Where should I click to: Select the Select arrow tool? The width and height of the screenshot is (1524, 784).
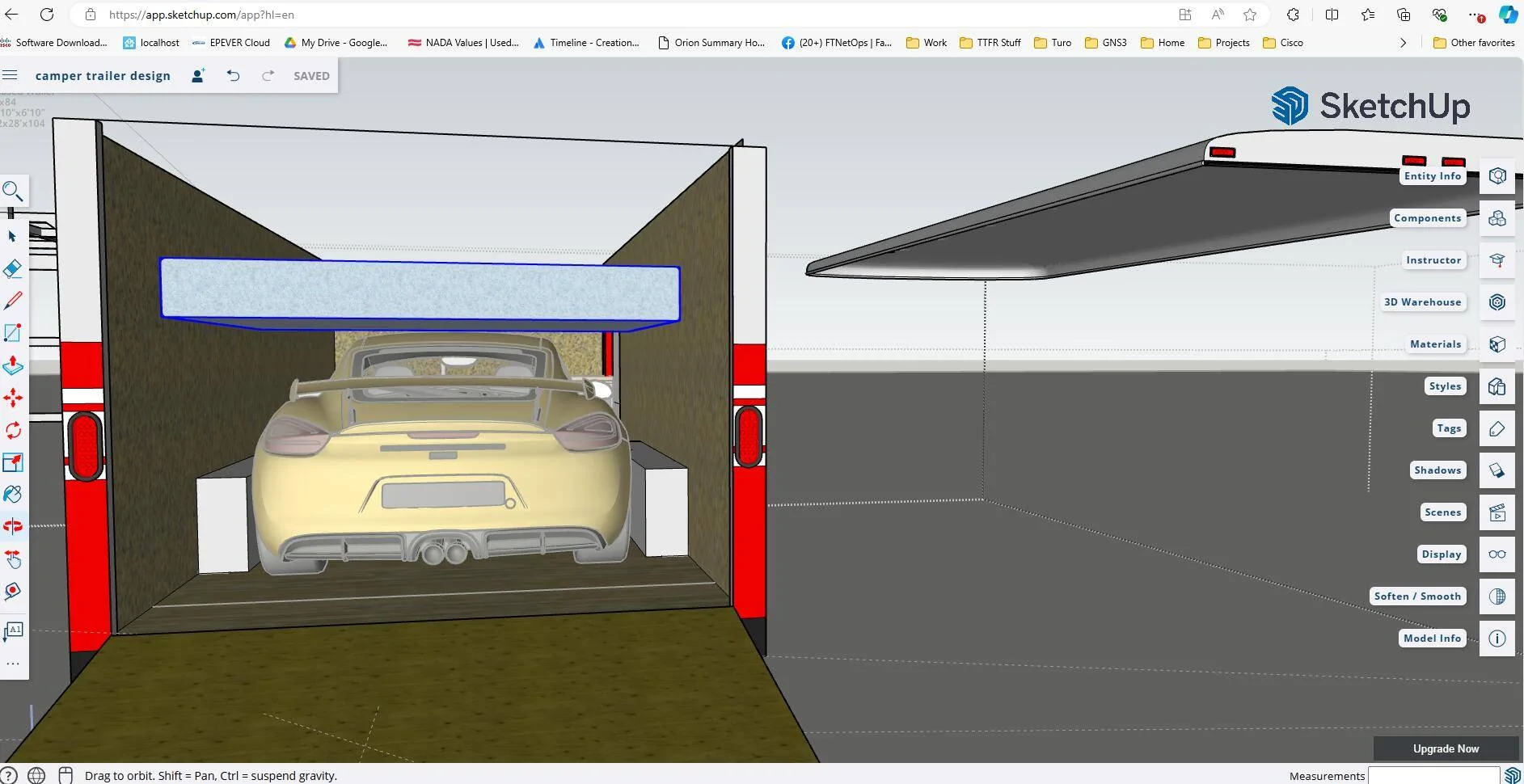(x=13, y=236)
